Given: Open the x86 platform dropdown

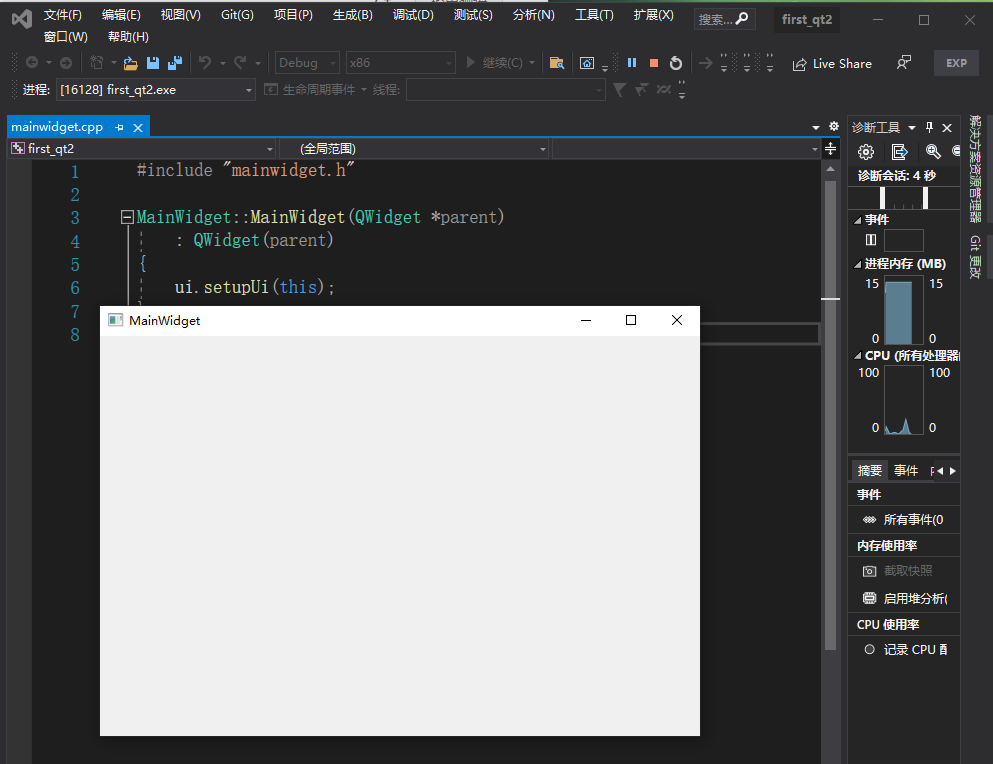Looking at the screenshot, I should tap(400, 63).
